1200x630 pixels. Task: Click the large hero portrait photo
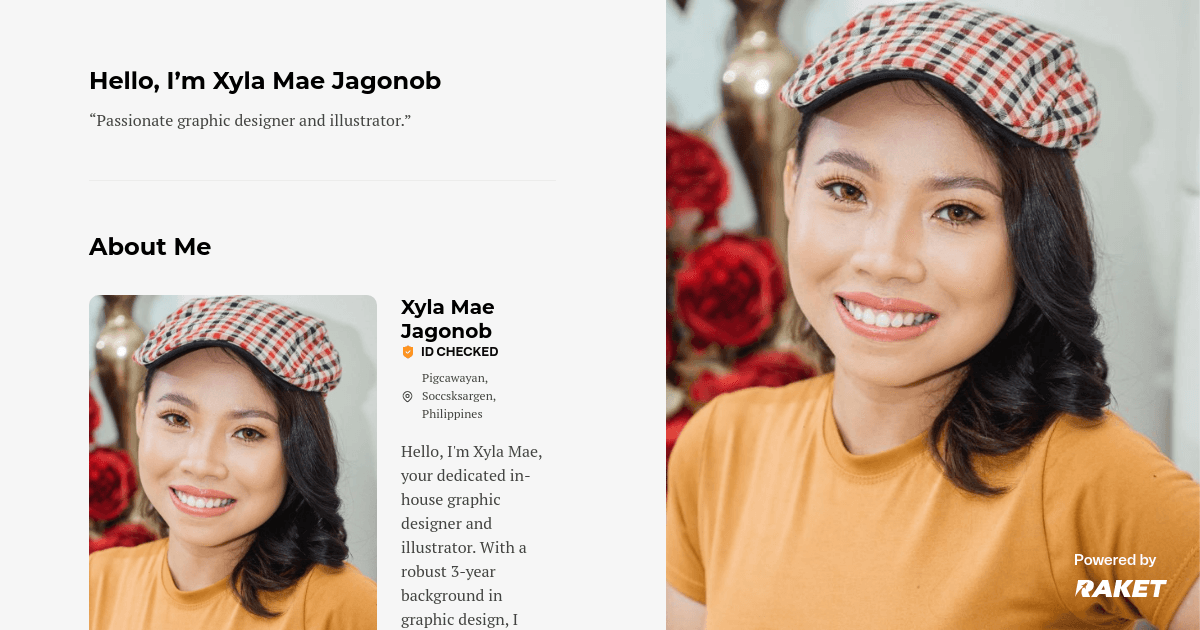933,315
